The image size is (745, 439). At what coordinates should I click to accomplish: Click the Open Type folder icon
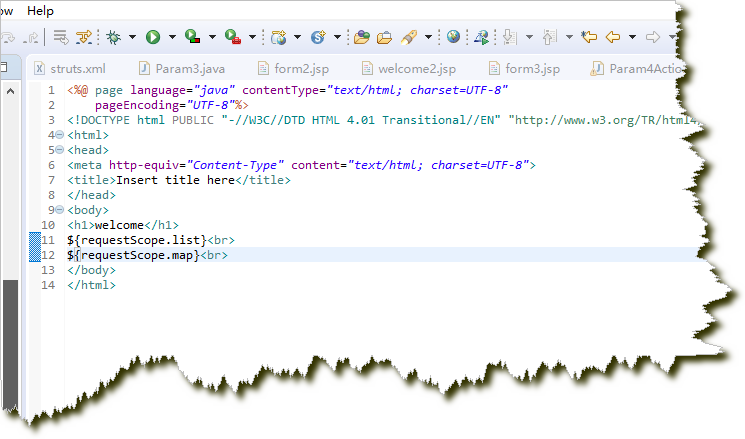(x=362, y=37)
